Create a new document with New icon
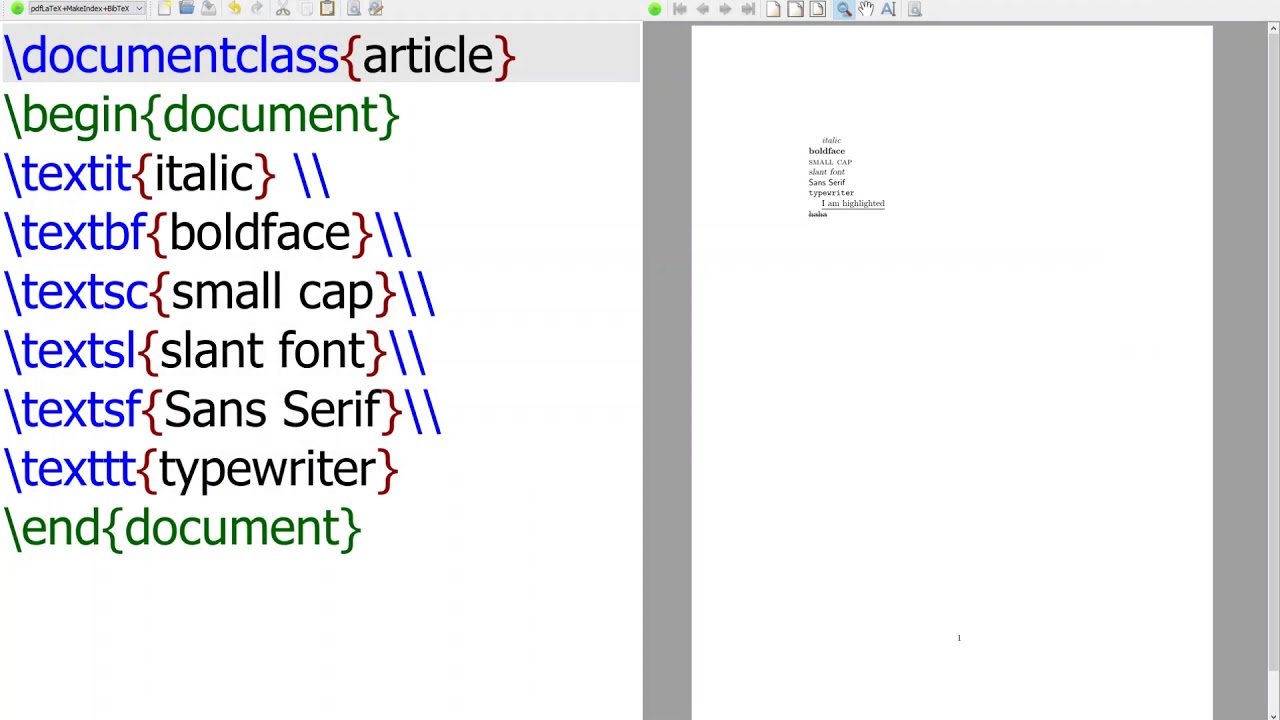 [x=165, y=8]
